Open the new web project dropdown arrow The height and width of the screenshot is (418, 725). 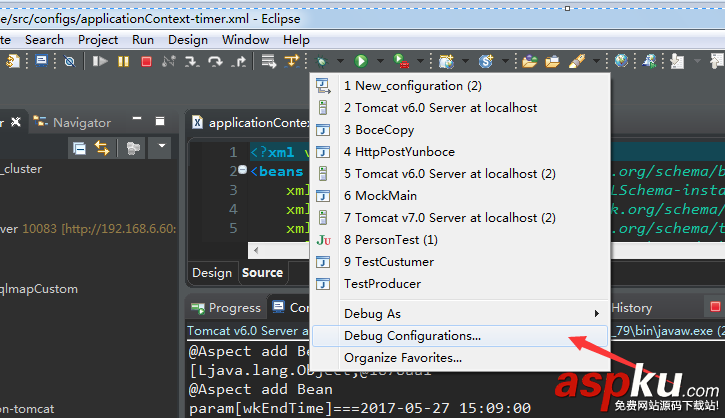click(x=465, y=61)
